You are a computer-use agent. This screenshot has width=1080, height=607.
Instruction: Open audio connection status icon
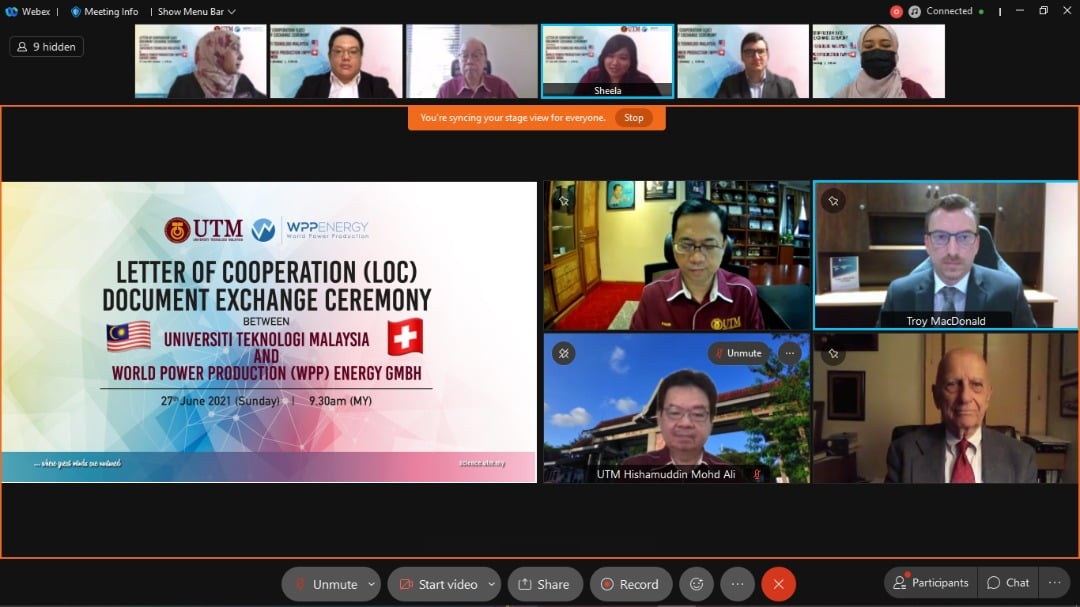(914, 11)
